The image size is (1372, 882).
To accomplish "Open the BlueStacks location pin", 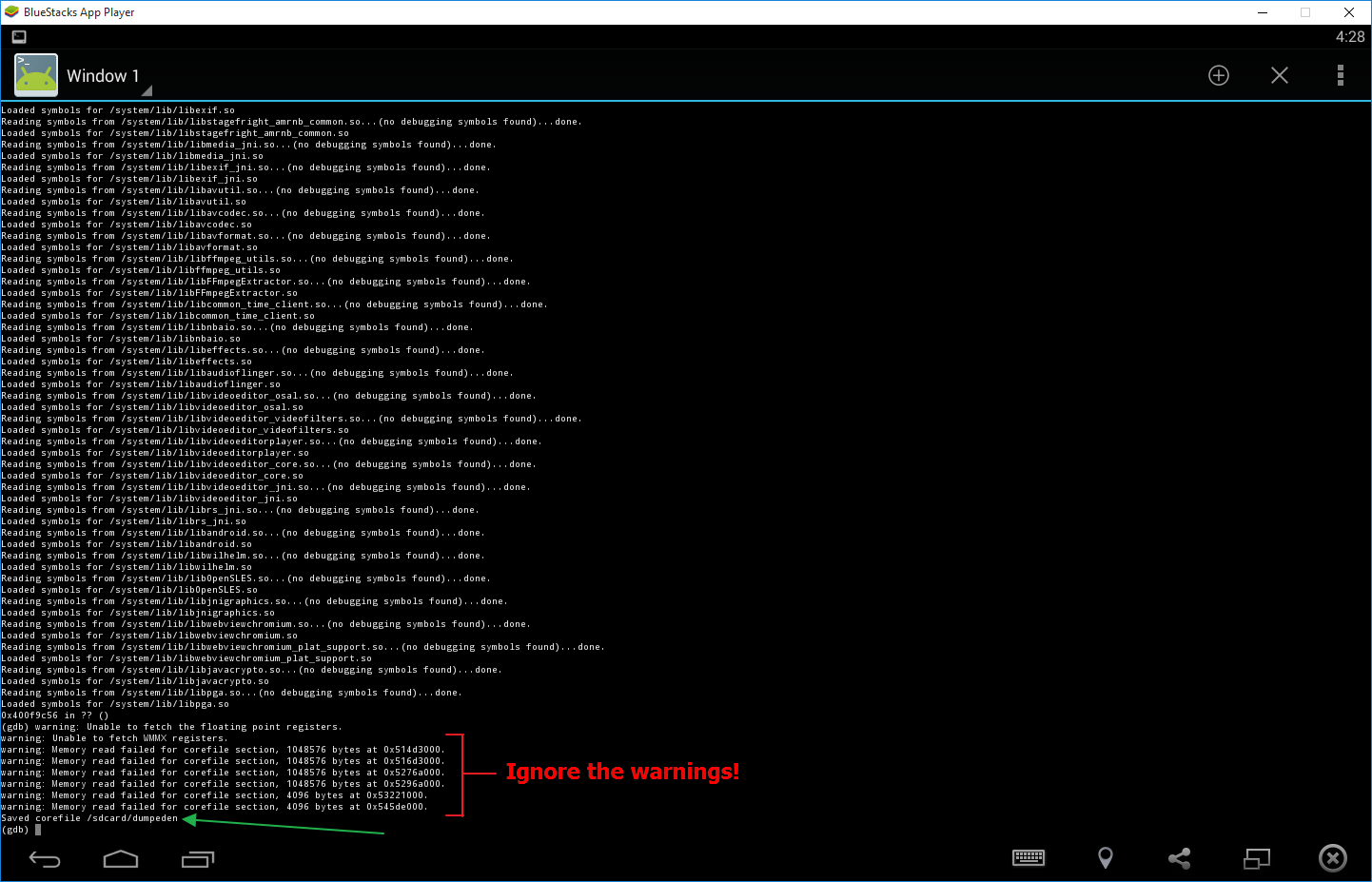I will (1106, 858).
